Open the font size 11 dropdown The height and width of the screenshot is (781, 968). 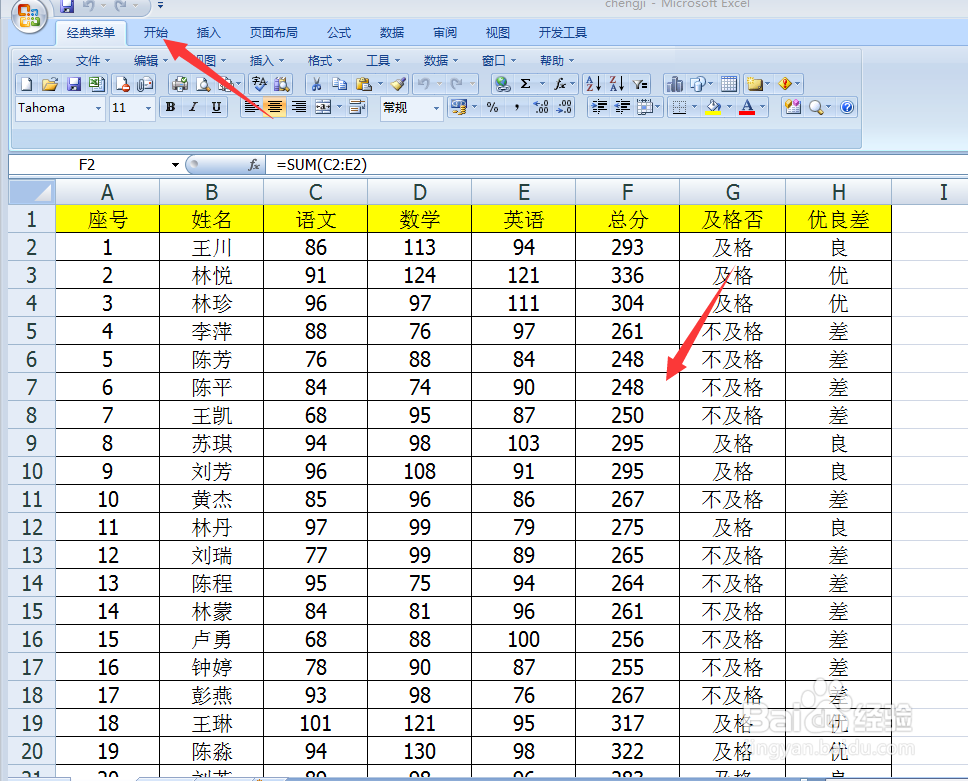coord(148,109)
